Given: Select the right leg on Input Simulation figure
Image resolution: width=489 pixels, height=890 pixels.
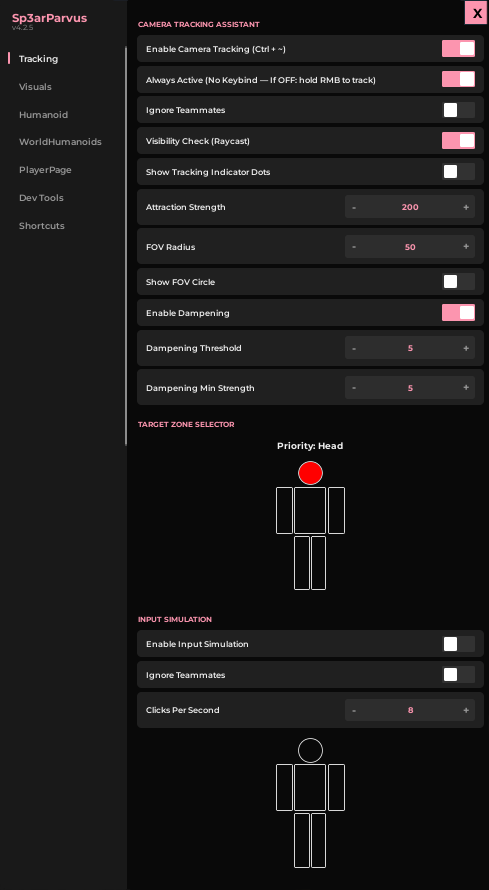Looking at the screenshot, I should (x=318, y=840).
